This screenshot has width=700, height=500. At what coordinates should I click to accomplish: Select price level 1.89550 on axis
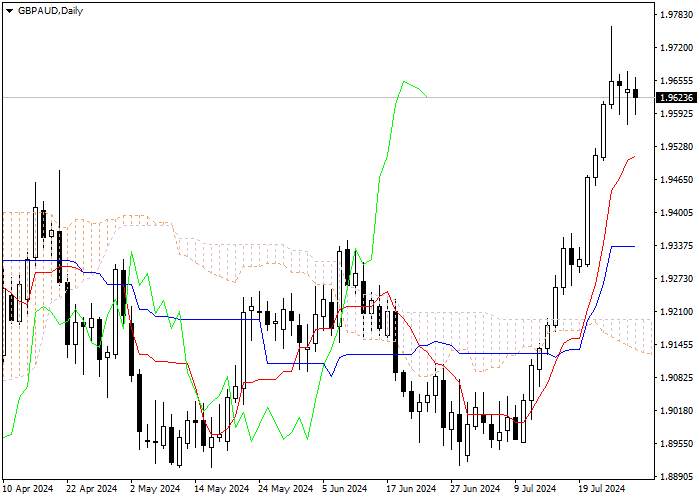[x=676, y=444]
